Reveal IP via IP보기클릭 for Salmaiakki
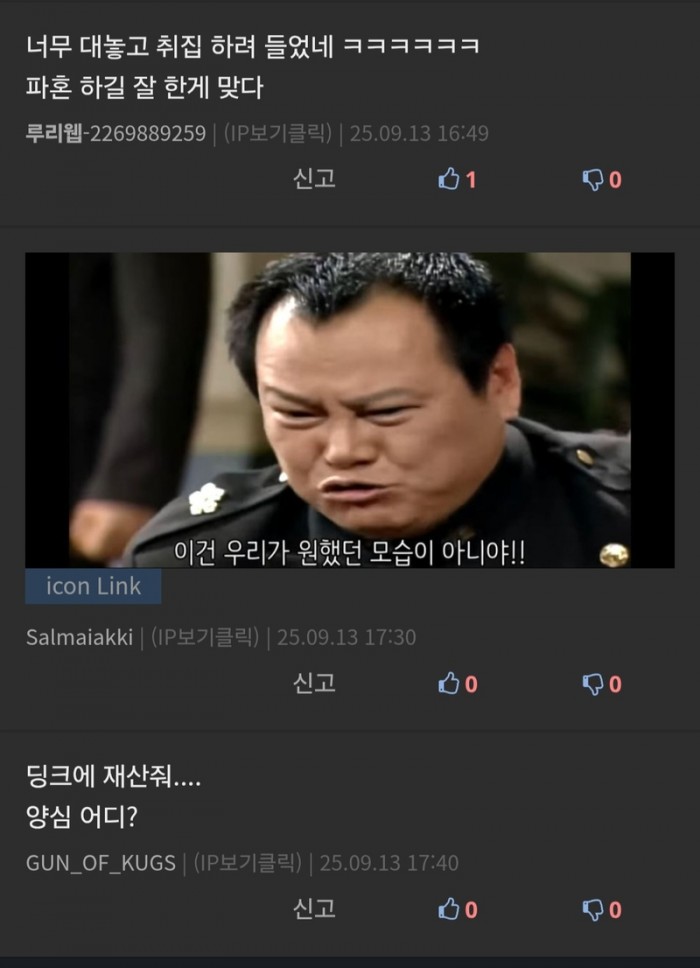This screenshot has height=968, width=700. click(x=205, y=637)
